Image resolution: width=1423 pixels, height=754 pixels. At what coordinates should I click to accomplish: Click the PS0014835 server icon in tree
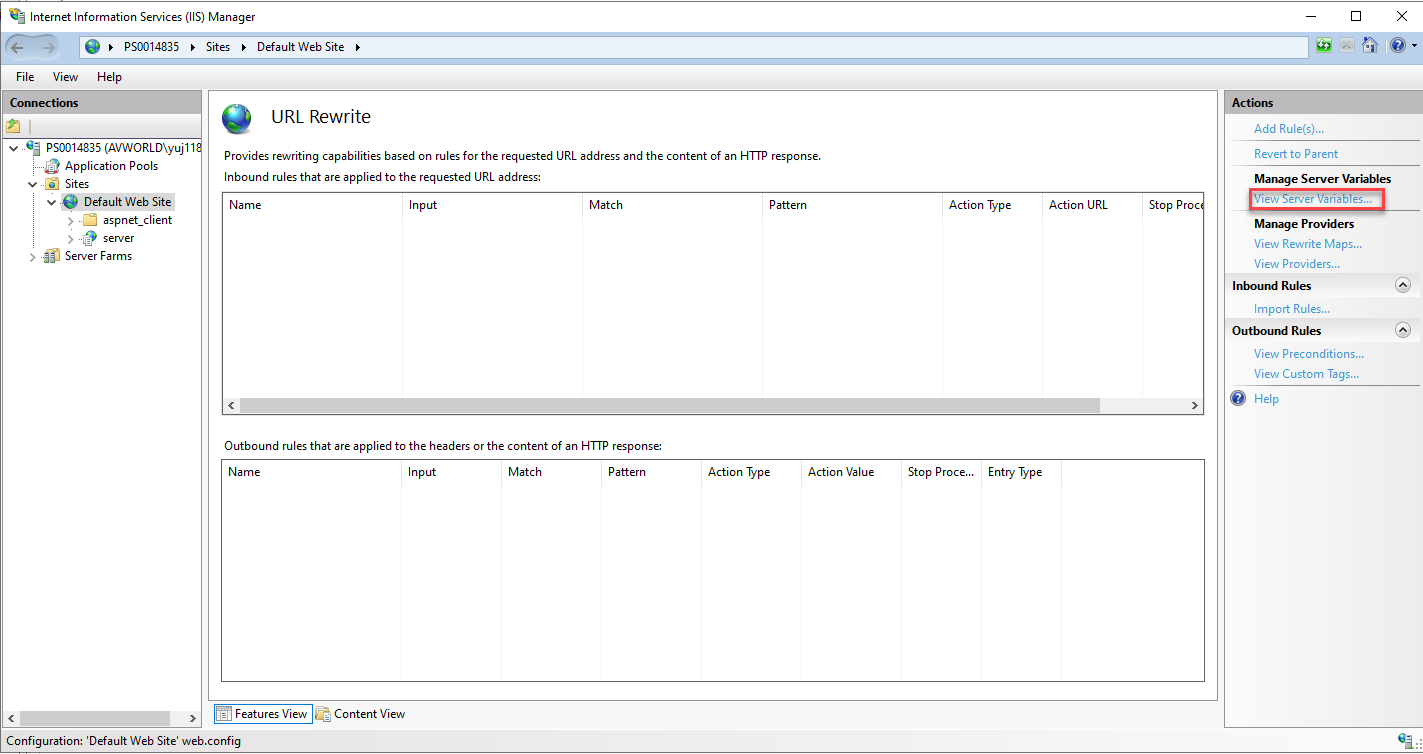point(33,148)
